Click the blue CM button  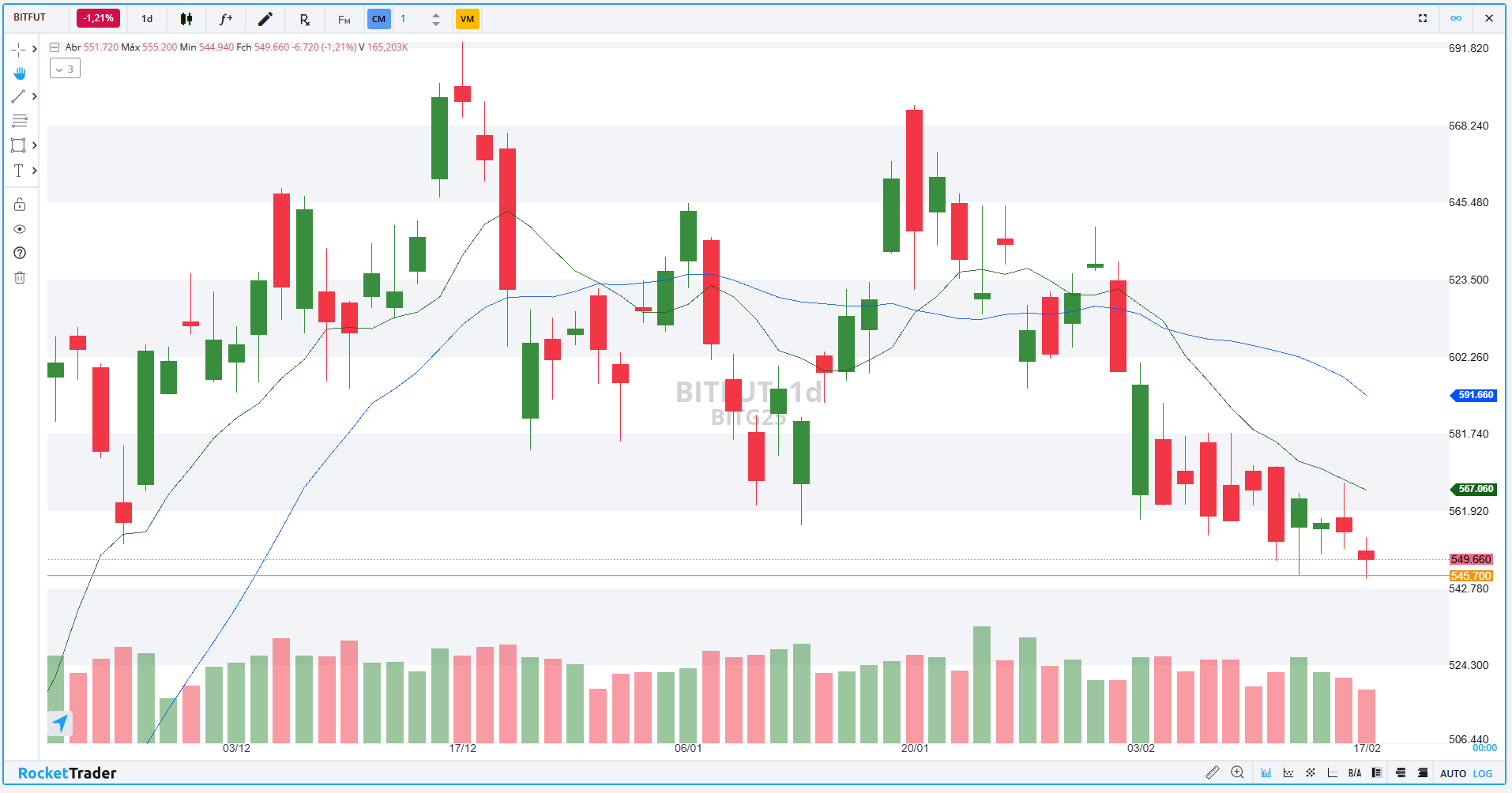[x=379, y=19]
